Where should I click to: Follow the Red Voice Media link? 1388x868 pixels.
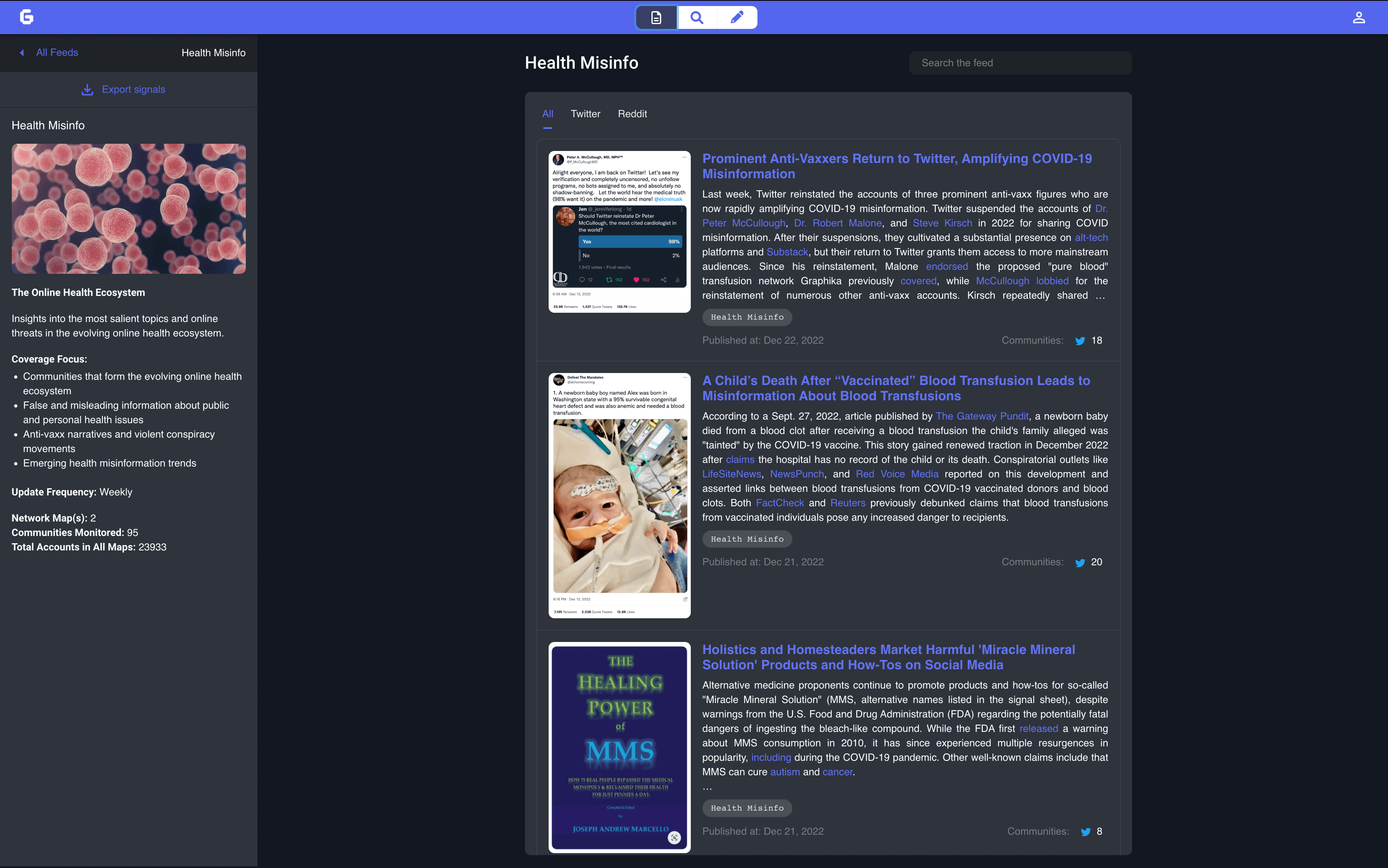click(896, 474)
